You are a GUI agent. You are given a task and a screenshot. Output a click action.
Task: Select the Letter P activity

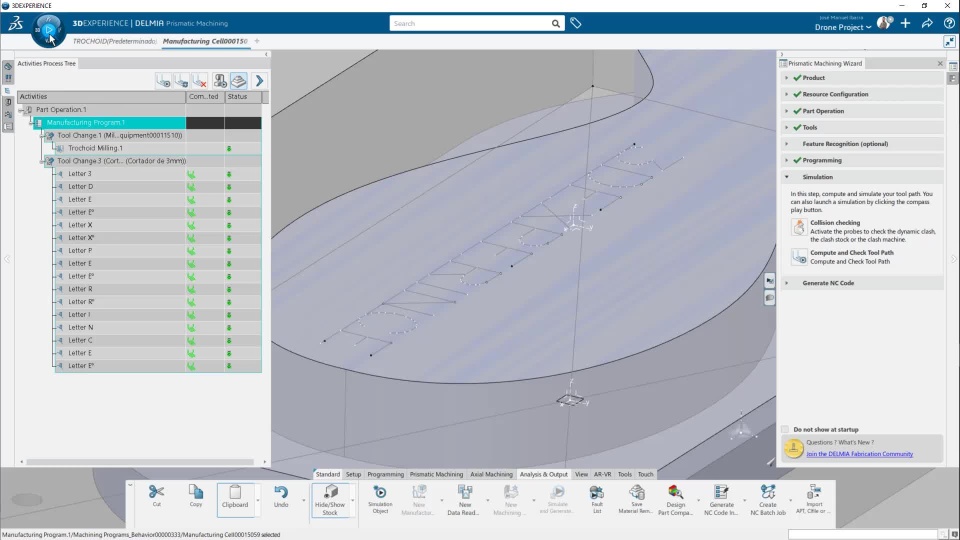80,250
